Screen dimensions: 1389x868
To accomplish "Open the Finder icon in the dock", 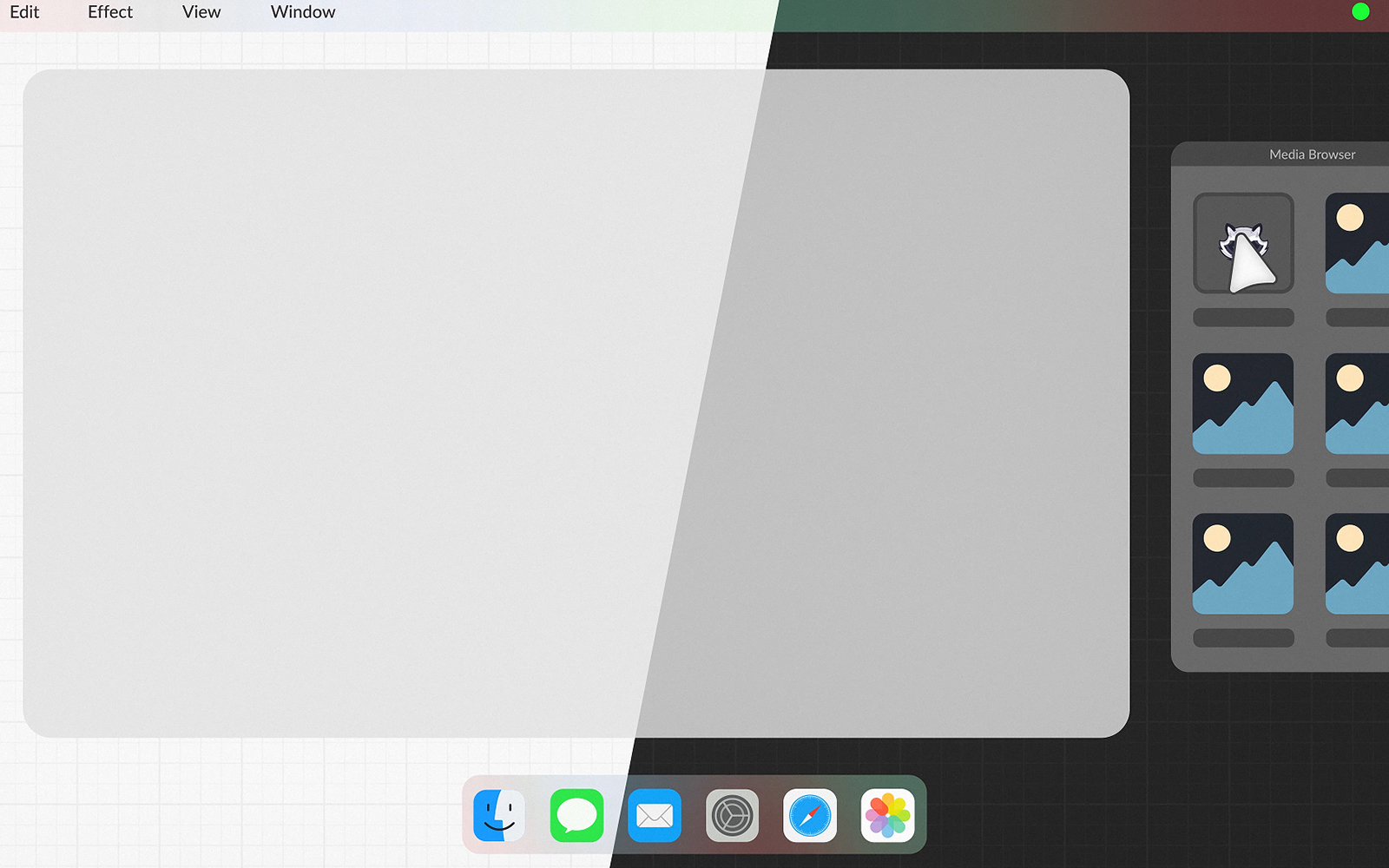I will [x=499, y=816].
